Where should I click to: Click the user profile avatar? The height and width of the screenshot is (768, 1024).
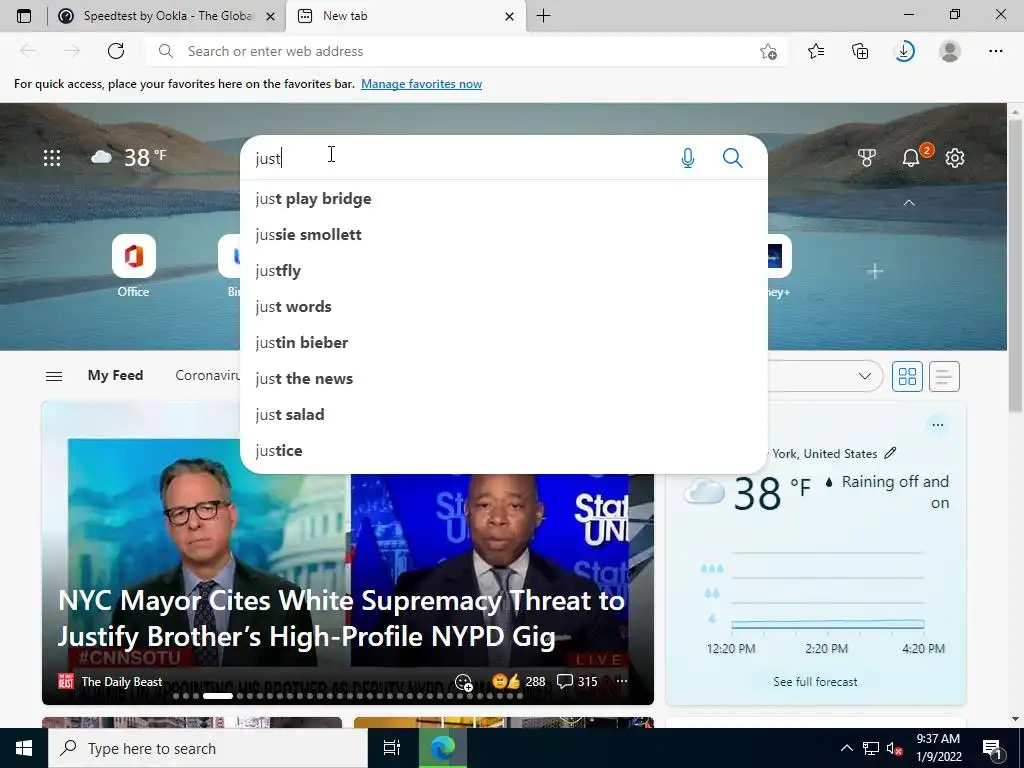point(950,51)
